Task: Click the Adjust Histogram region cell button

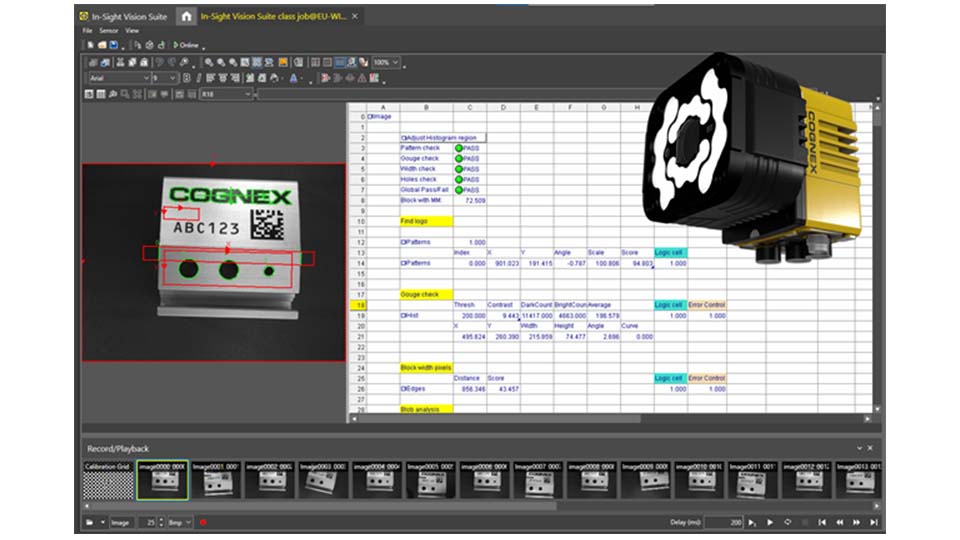Action: point(443,138)
